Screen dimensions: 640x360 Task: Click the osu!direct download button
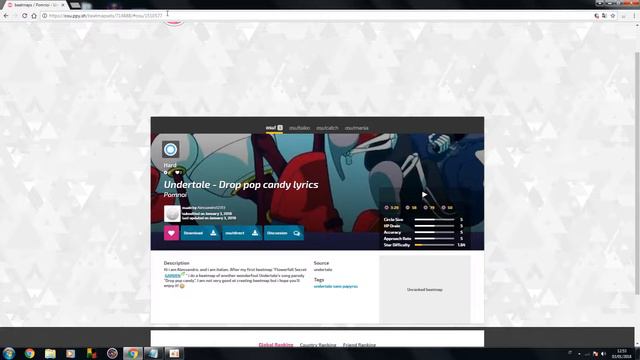click(242, 233)
